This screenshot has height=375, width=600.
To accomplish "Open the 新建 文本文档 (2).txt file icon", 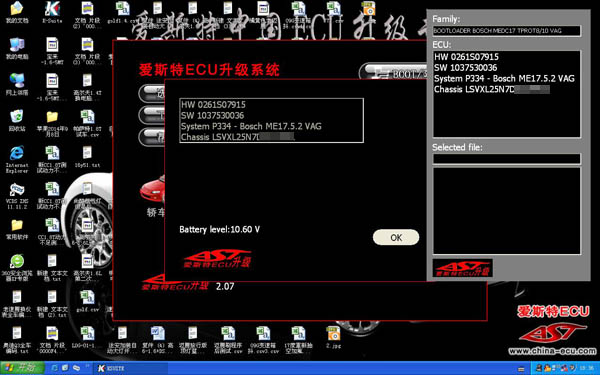I will click(x=52, y=304).
